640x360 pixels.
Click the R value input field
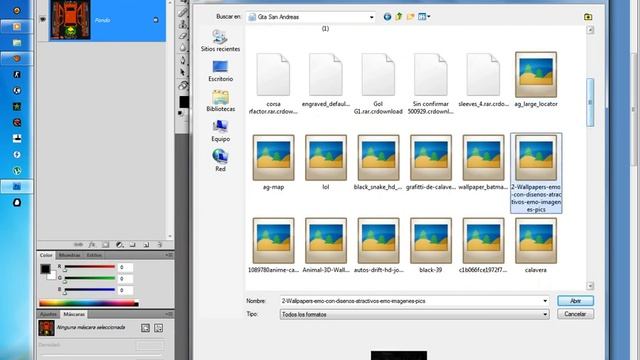coord(125,267)
